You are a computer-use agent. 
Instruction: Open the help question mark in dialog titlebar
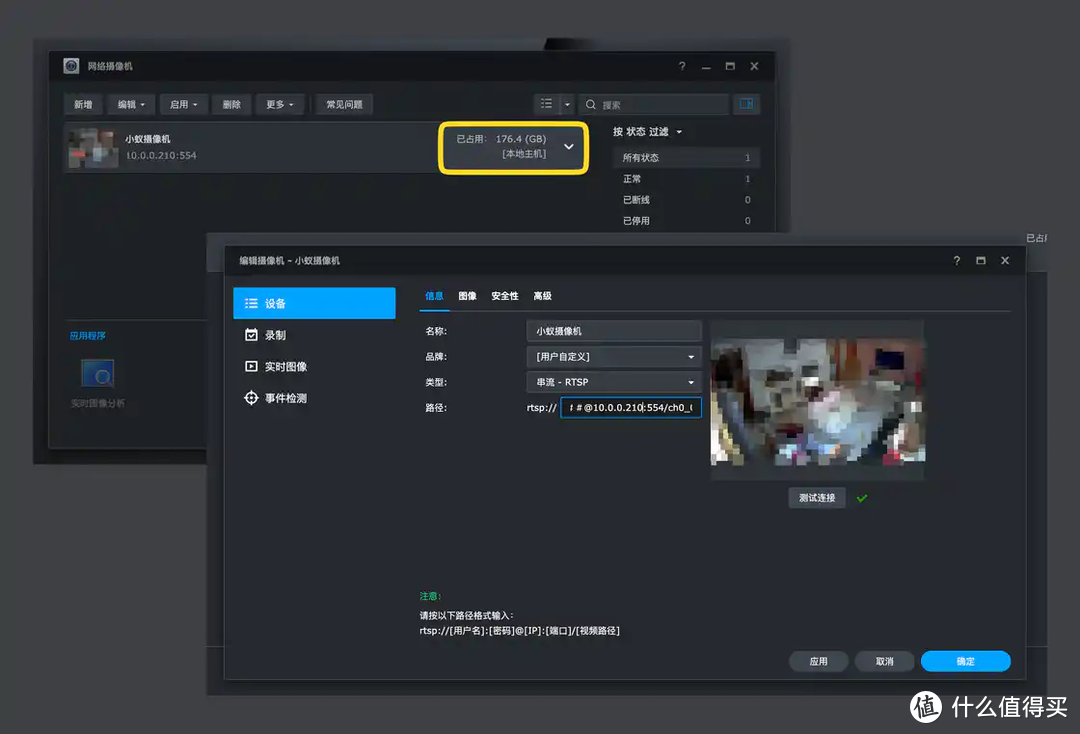(x=956, y=260)
